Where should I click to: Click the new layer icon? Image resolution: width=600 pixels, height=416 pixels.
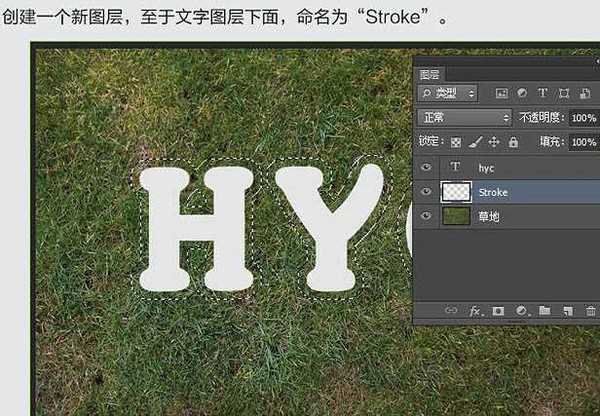(x=567, y=311)
